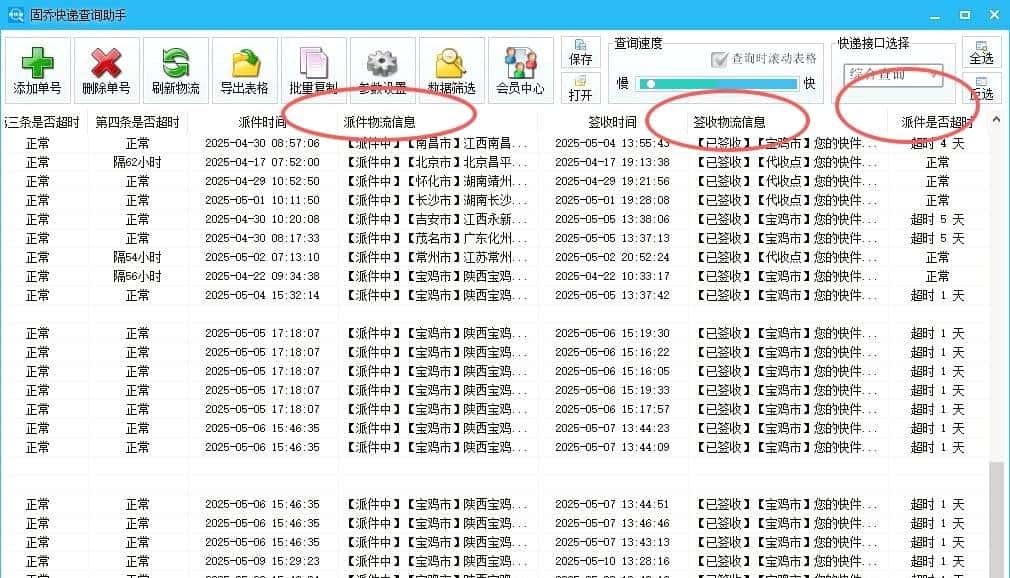
Task: Click the 删除单号 delete number icon
Action: click(x=106, y=67)
